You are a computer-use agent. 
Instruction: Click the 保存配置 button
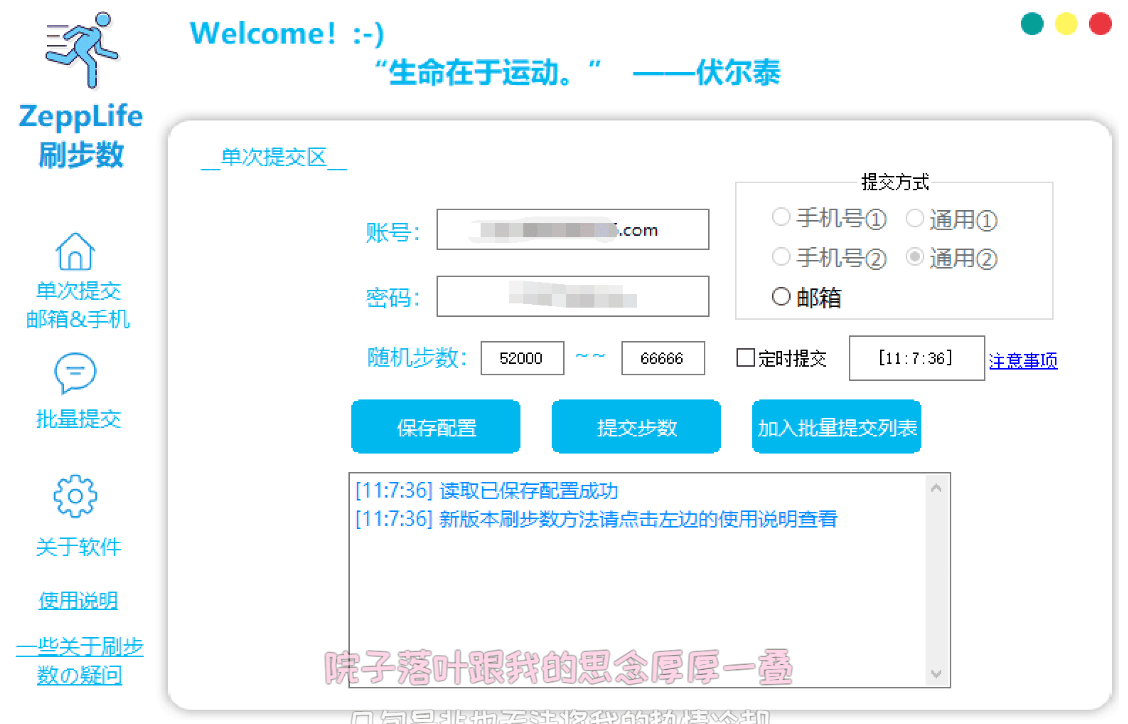point(435,426)
